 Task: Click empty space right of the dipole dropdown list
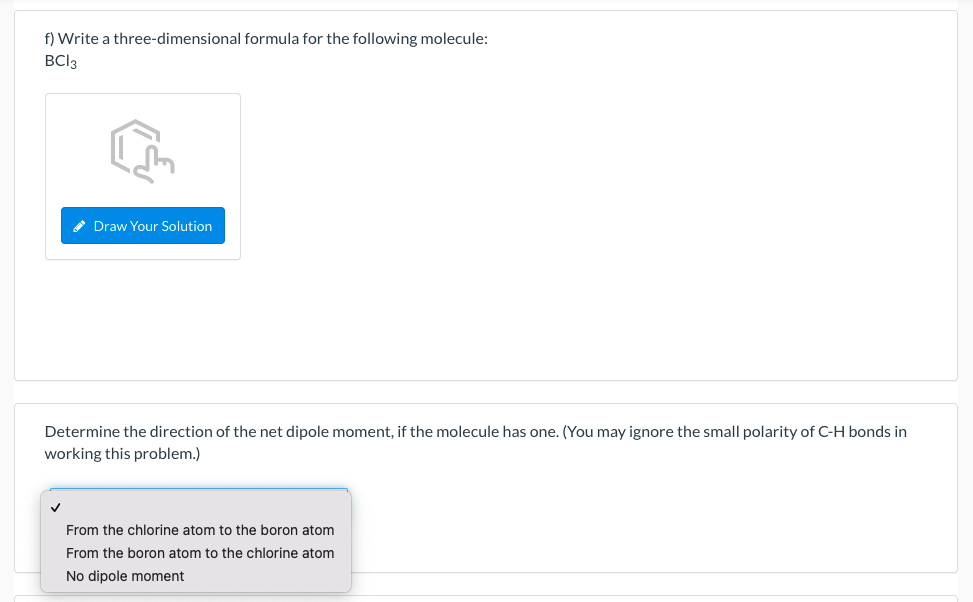pos(650,530)
